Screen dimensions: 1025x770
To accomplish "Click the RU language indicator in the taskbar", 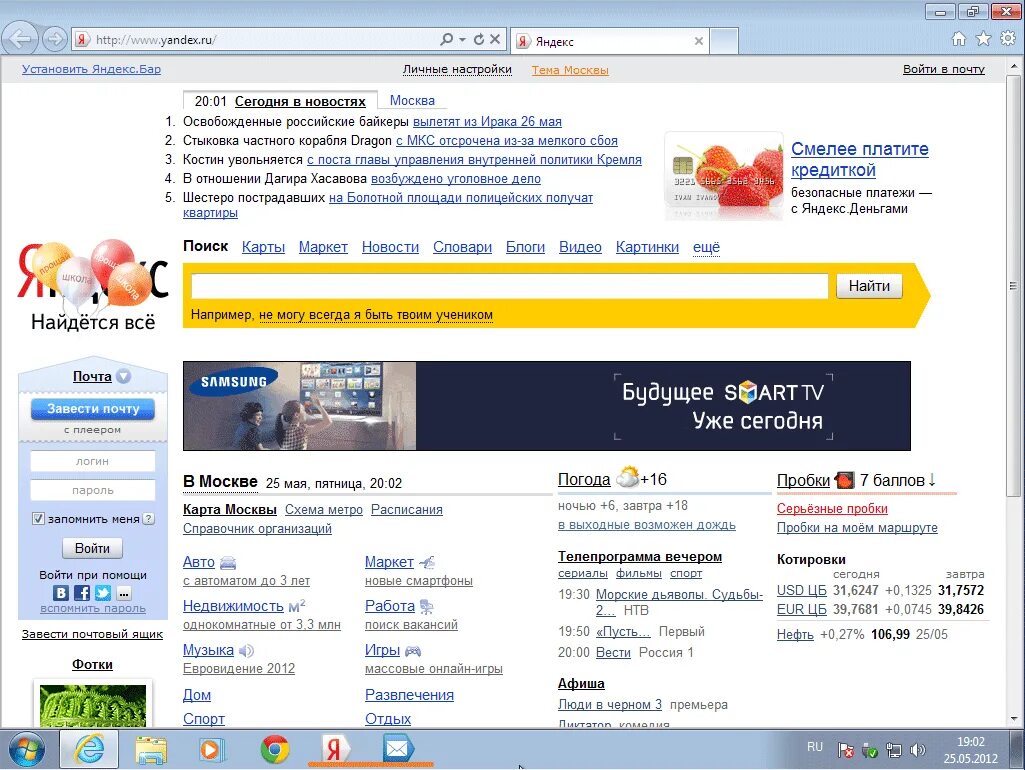I will coord(815,746).
